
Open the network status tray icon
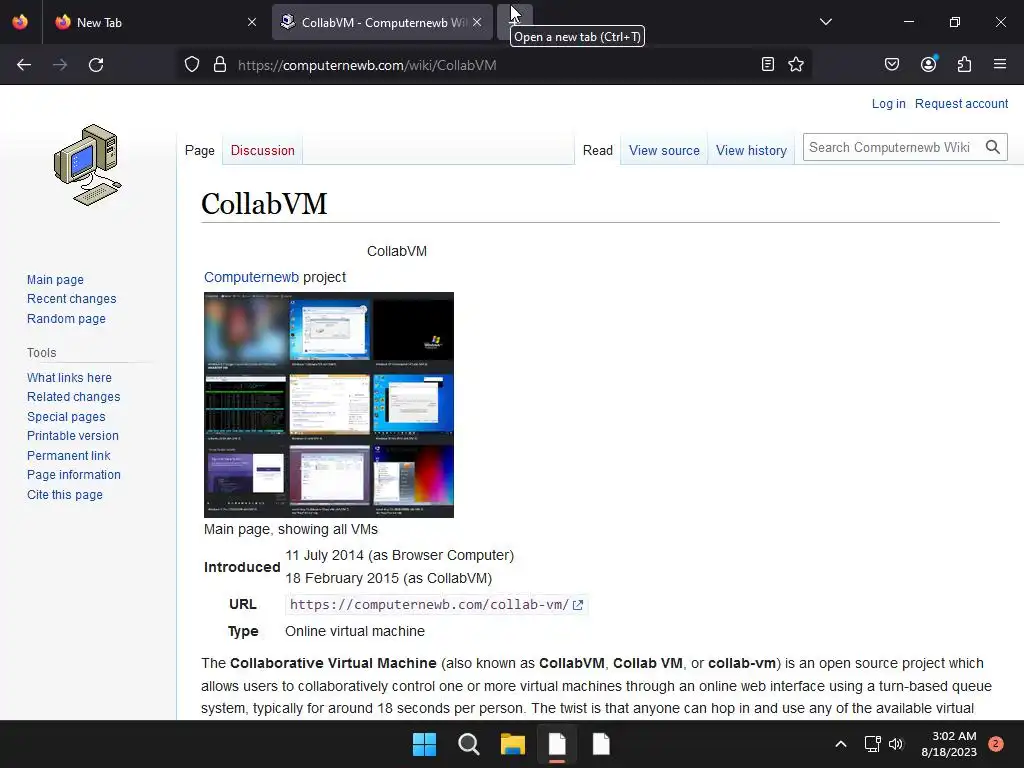(x=872, y=744)
